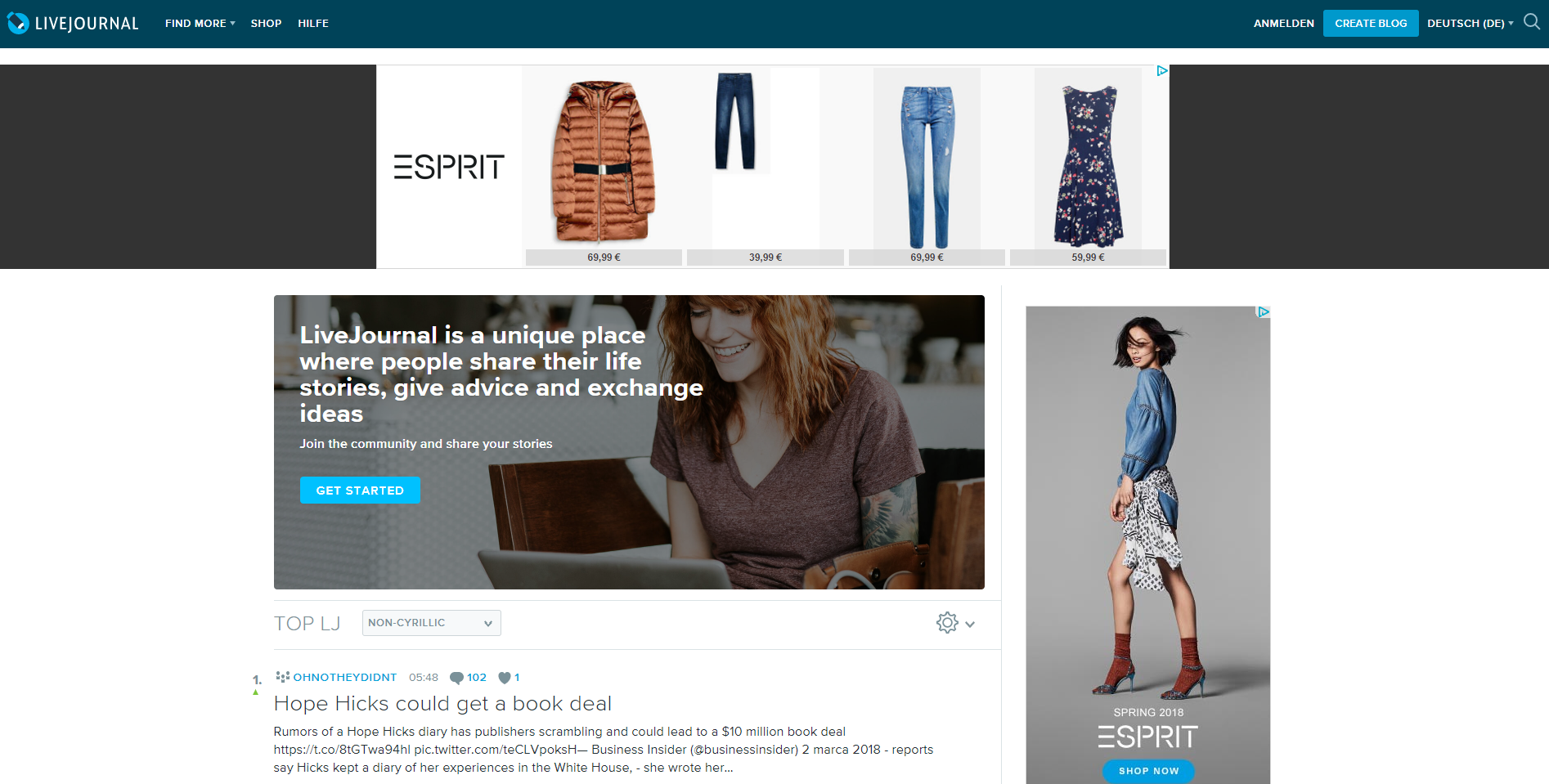Expand the FIND MORE menu

(200, 23)
